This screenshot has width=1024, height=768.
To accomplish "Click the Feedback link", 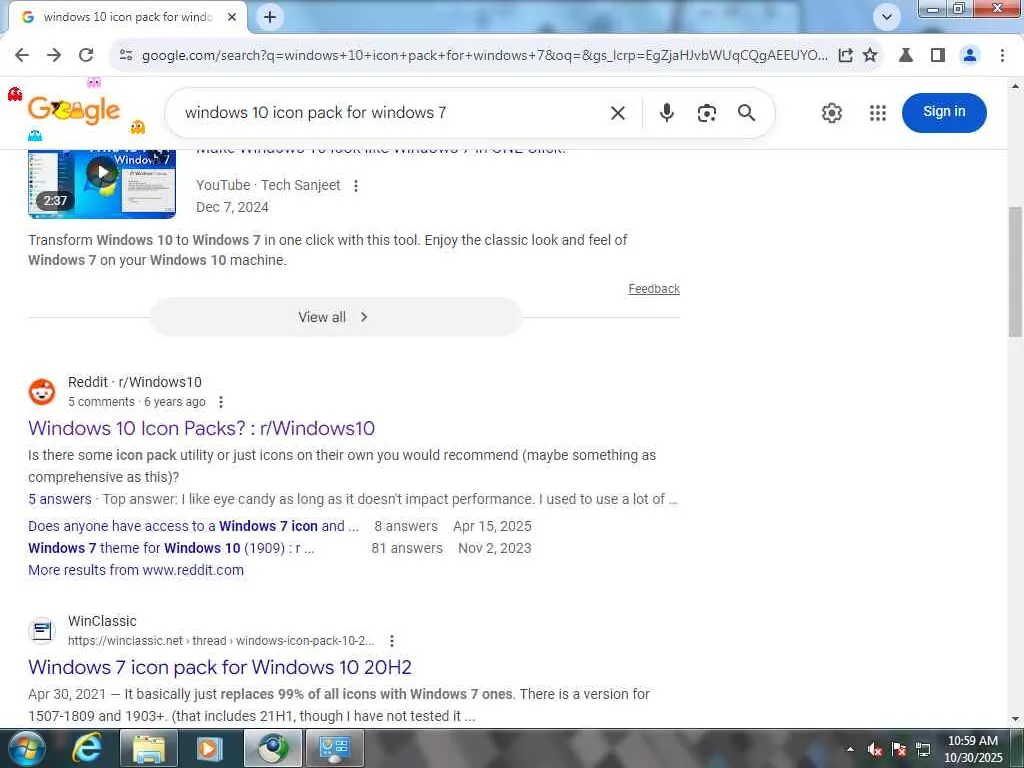I will tap(654, 289).
